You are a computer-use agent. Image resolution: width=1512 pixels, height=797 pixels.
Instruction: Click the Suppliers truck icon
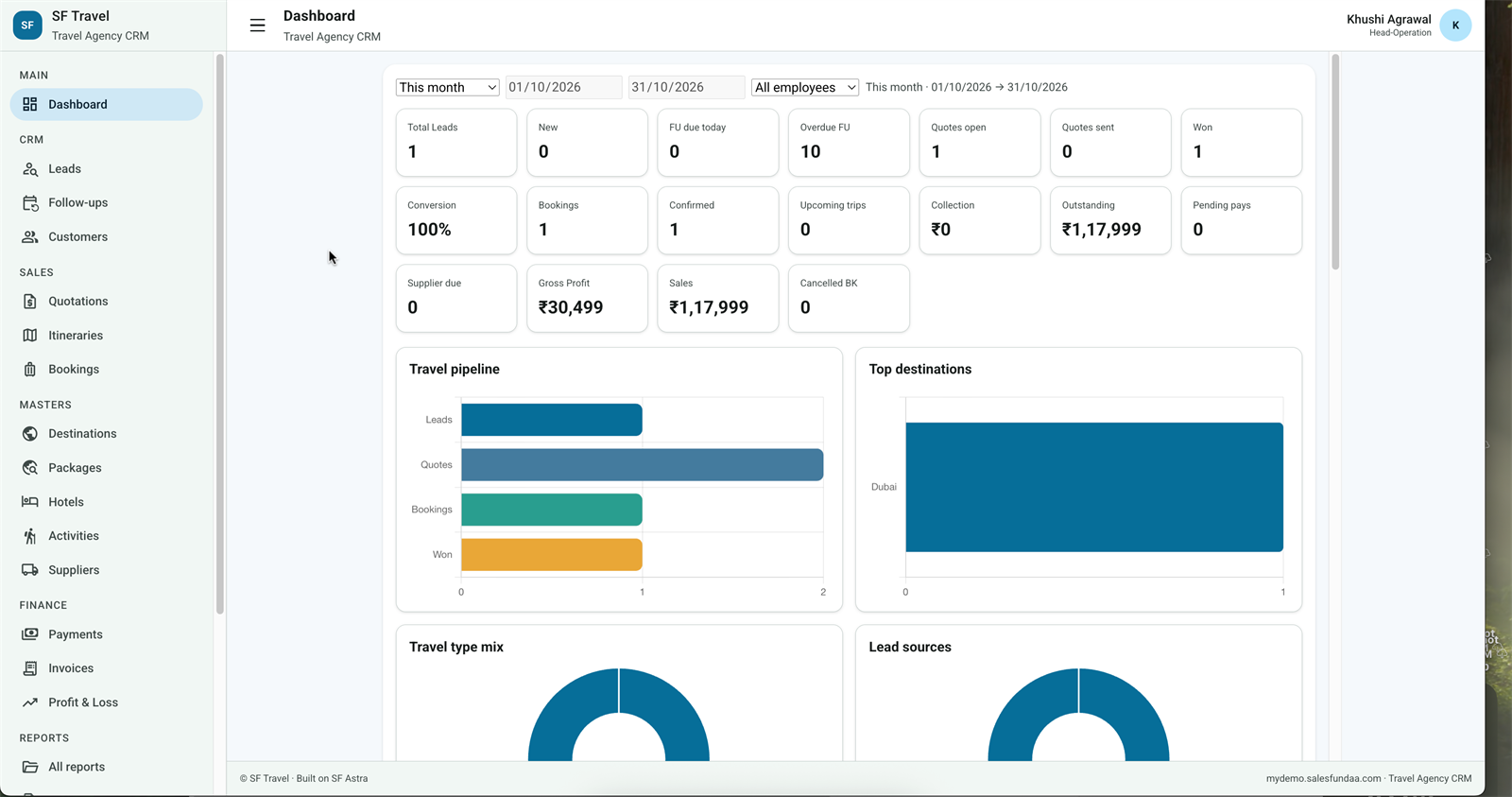click(30, 570)
